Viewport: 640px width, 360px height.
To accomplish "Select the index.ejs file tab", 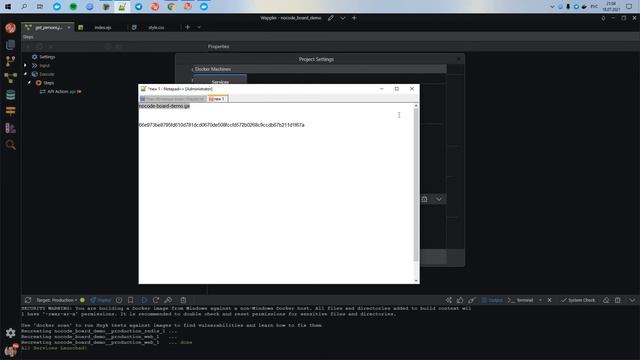I will click(102, 27).
